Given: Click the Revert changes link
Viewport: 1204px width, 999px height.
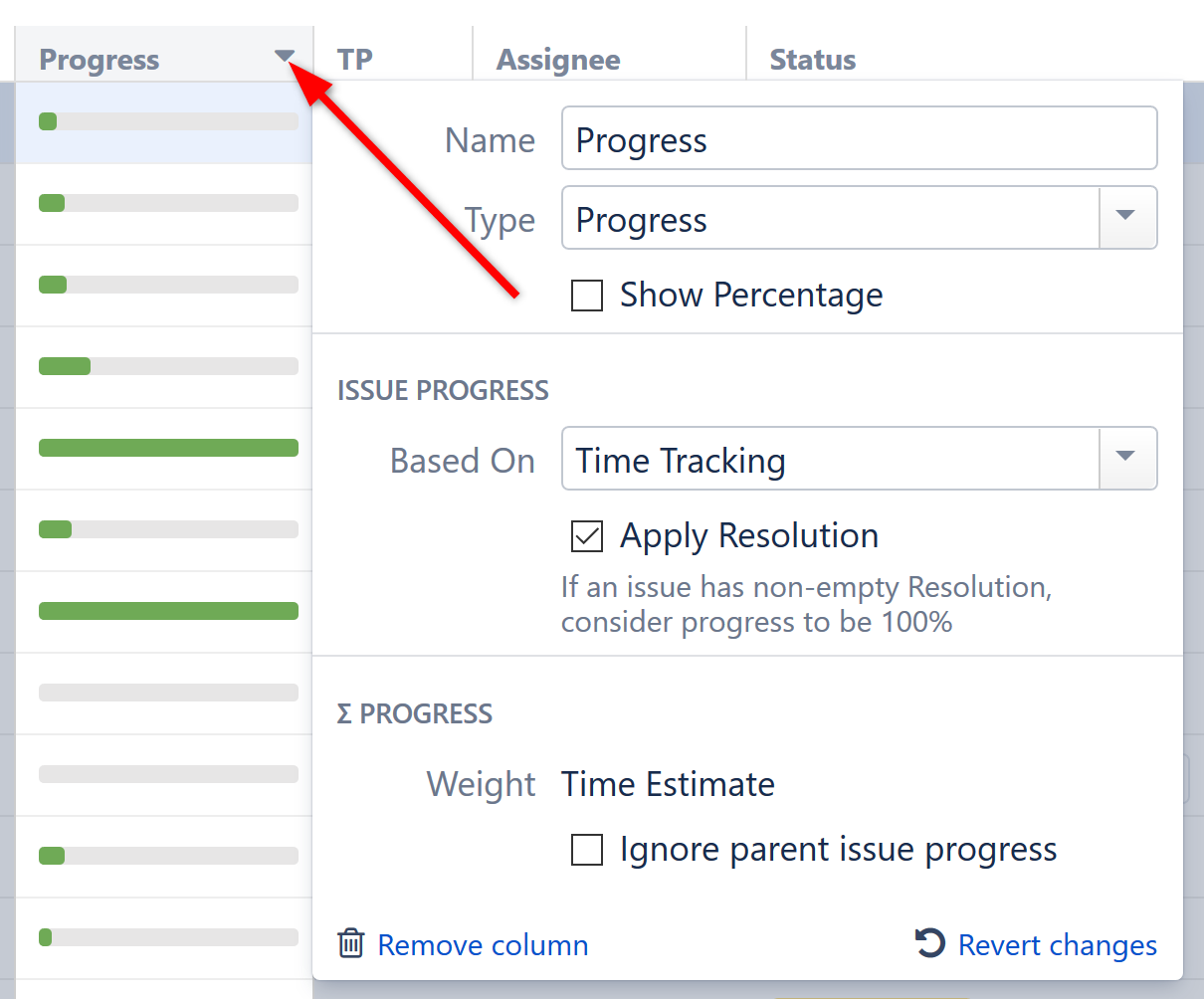Looking at the screenshot, I should (x=1057, y=944).
